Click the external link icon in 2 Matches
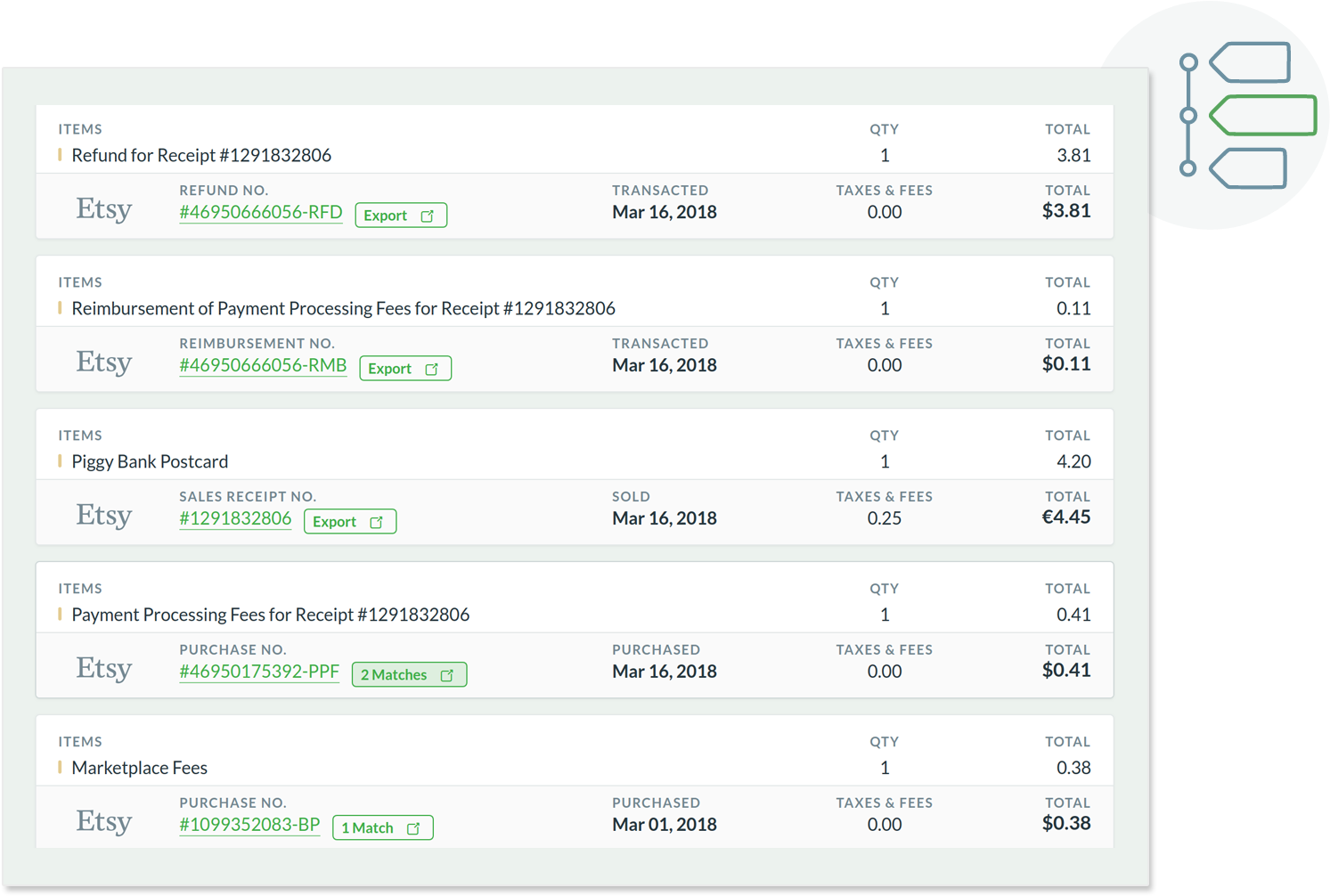The width and height of the screenshot is (1330, 896). [x=447, y=675]
